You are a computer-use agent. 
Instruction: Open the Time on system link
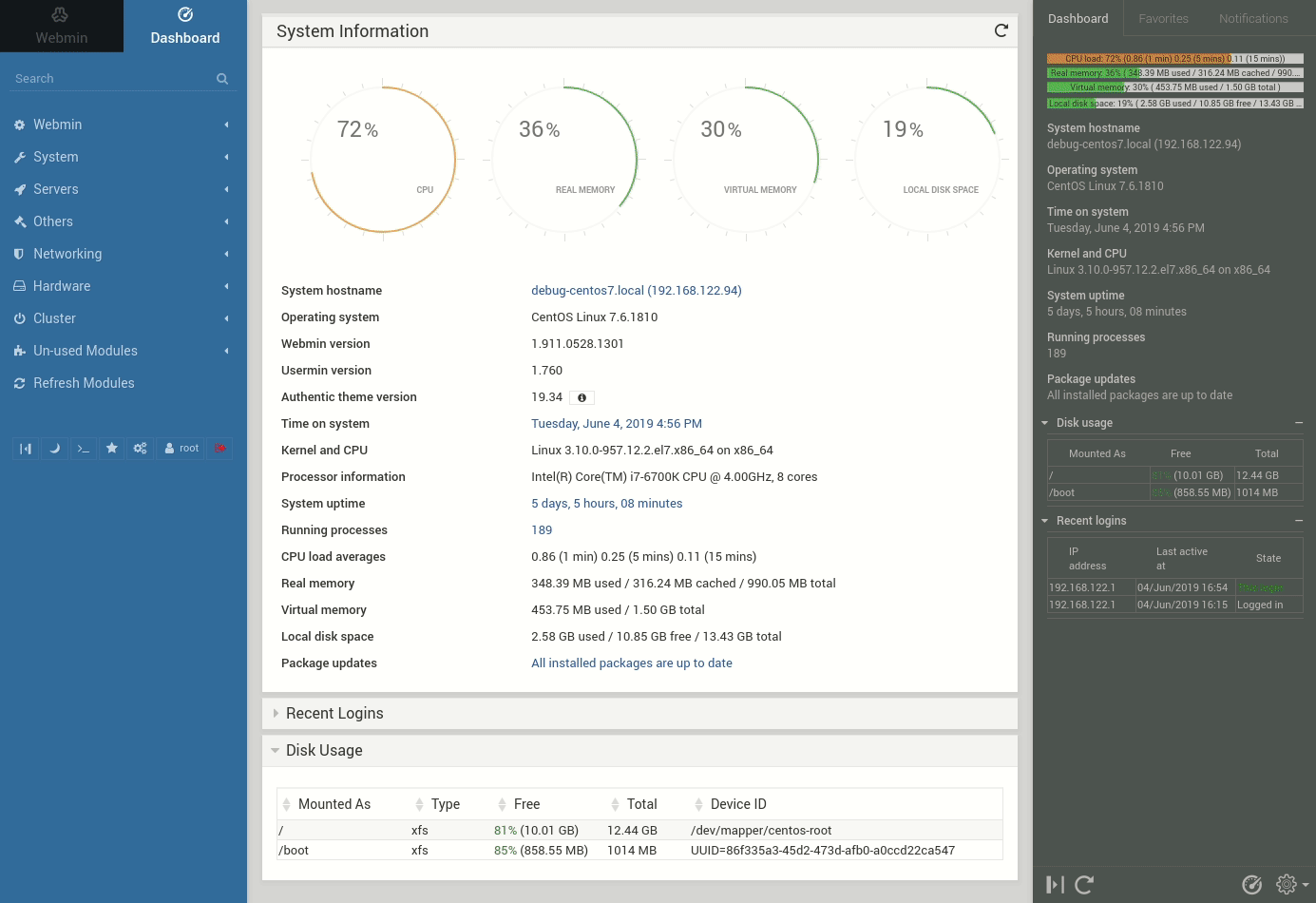click(x=617, y=424)
